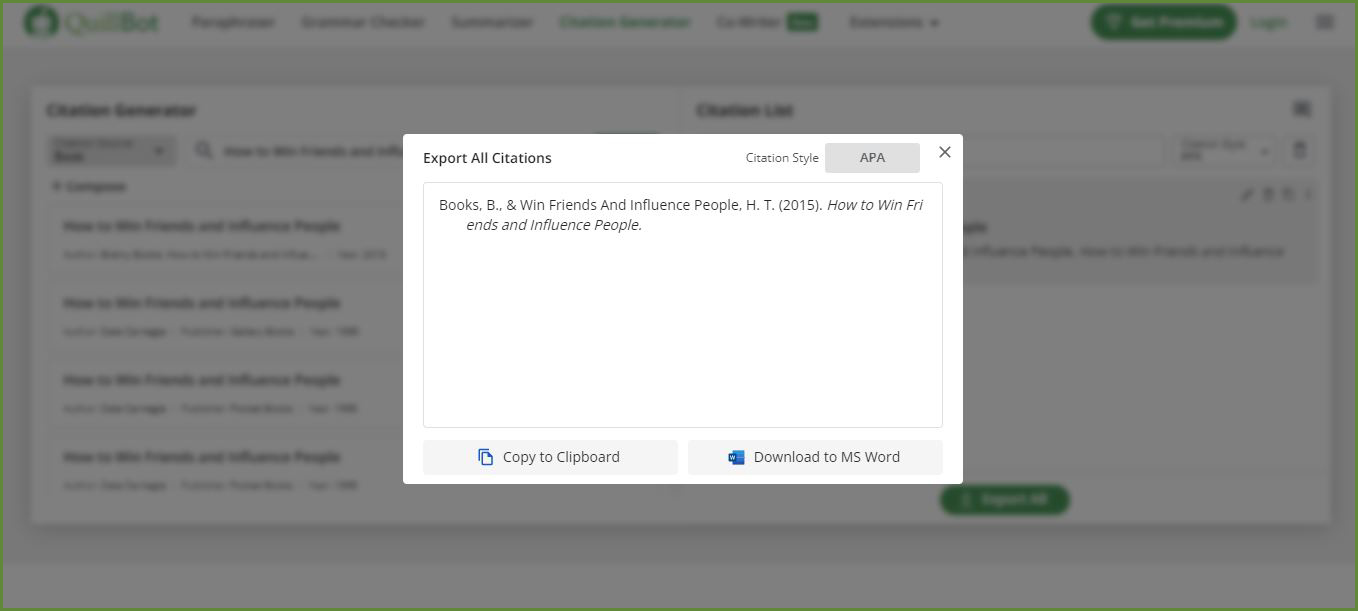Open the Paraphraser page from navigation
Viewport: 1358px width, 611px height.
pos(233,22)
